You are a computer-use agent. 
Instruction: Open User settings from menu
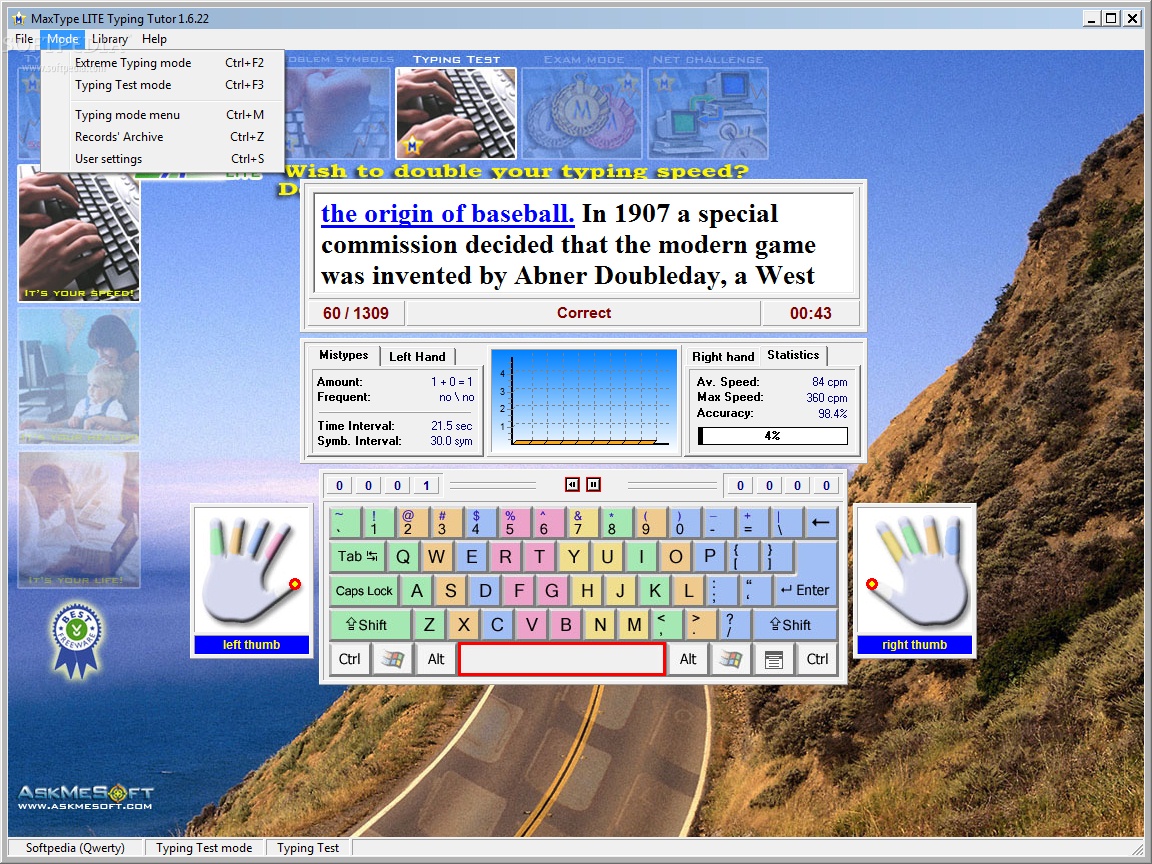pyautogui.click(x=163, y=159)
